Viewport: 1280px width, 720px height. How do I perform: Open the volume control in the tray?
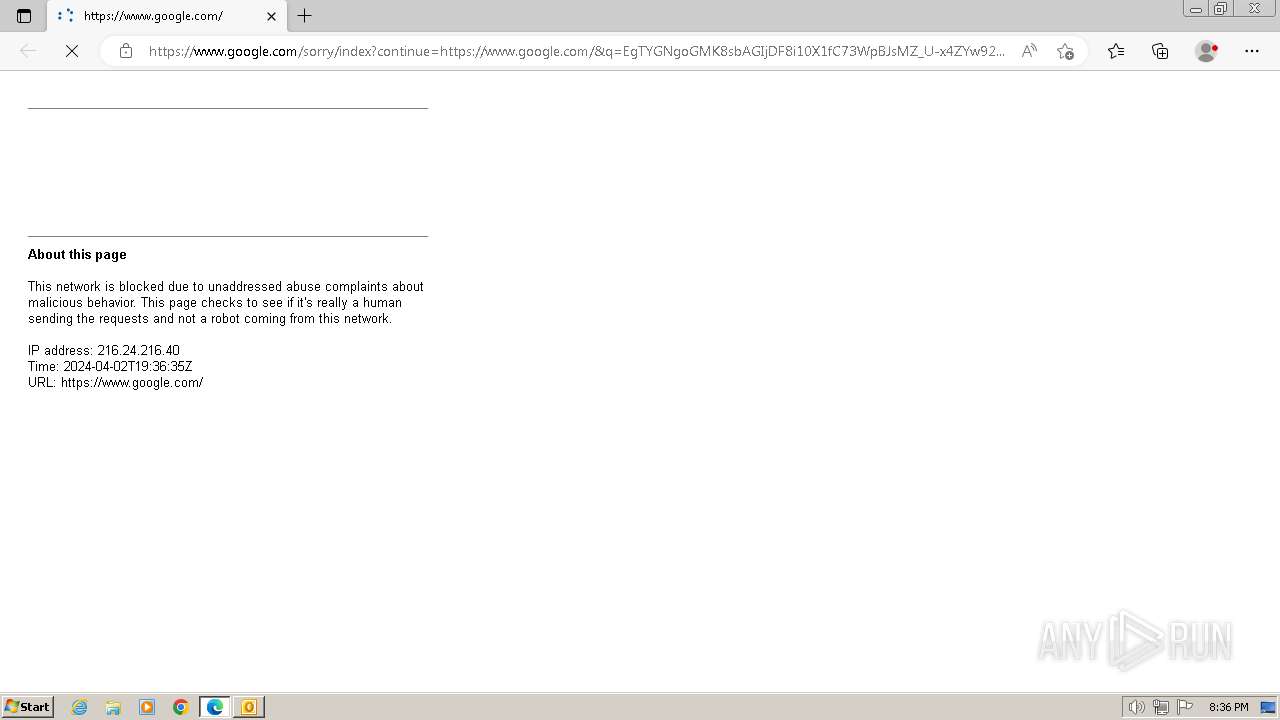pos(1136,707)
